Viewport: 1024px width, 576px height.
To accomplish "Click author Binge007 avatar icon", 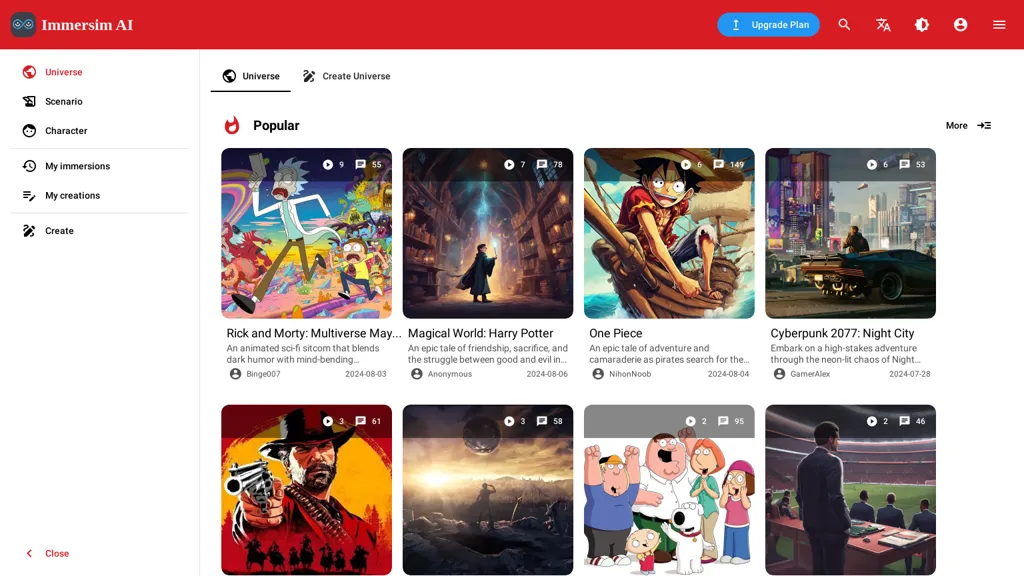I will 235,374.
